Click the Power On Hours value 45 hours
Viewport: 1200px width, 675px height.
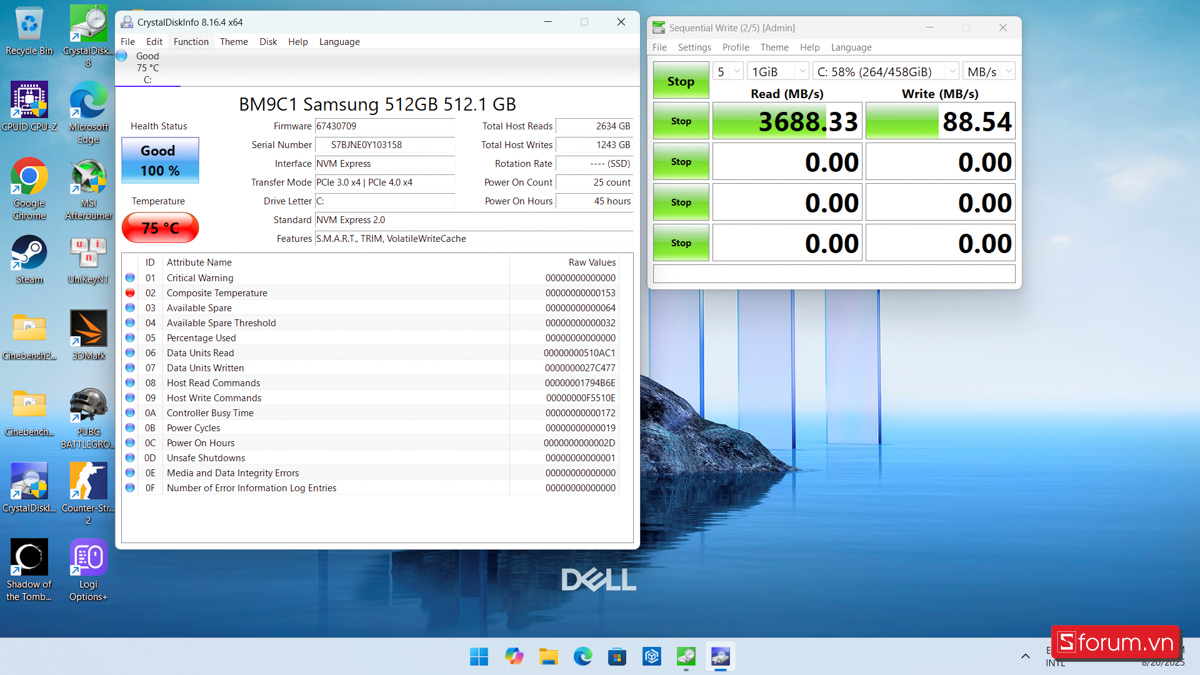[x=594, y=201]
